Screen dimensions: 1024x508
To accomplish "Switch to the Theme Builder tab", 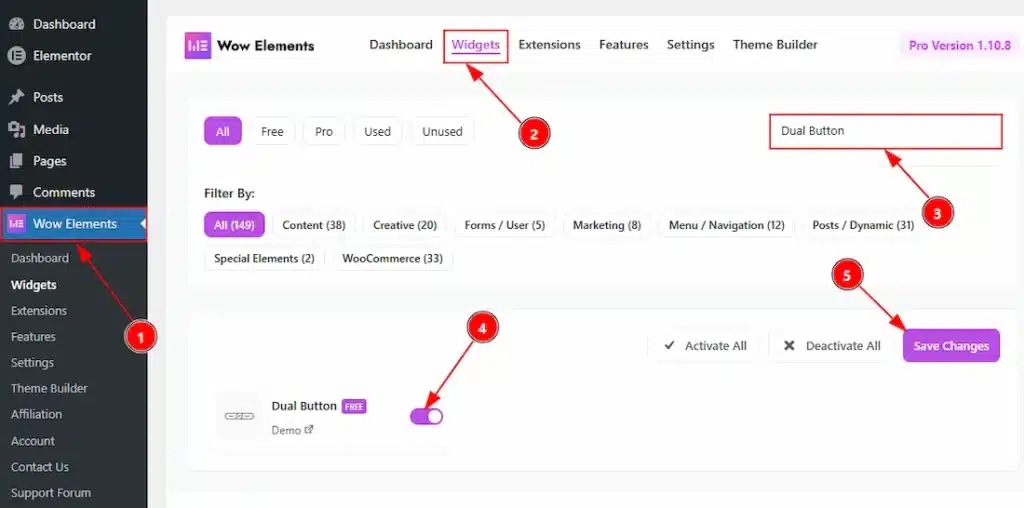I will (x=775, y=45).
